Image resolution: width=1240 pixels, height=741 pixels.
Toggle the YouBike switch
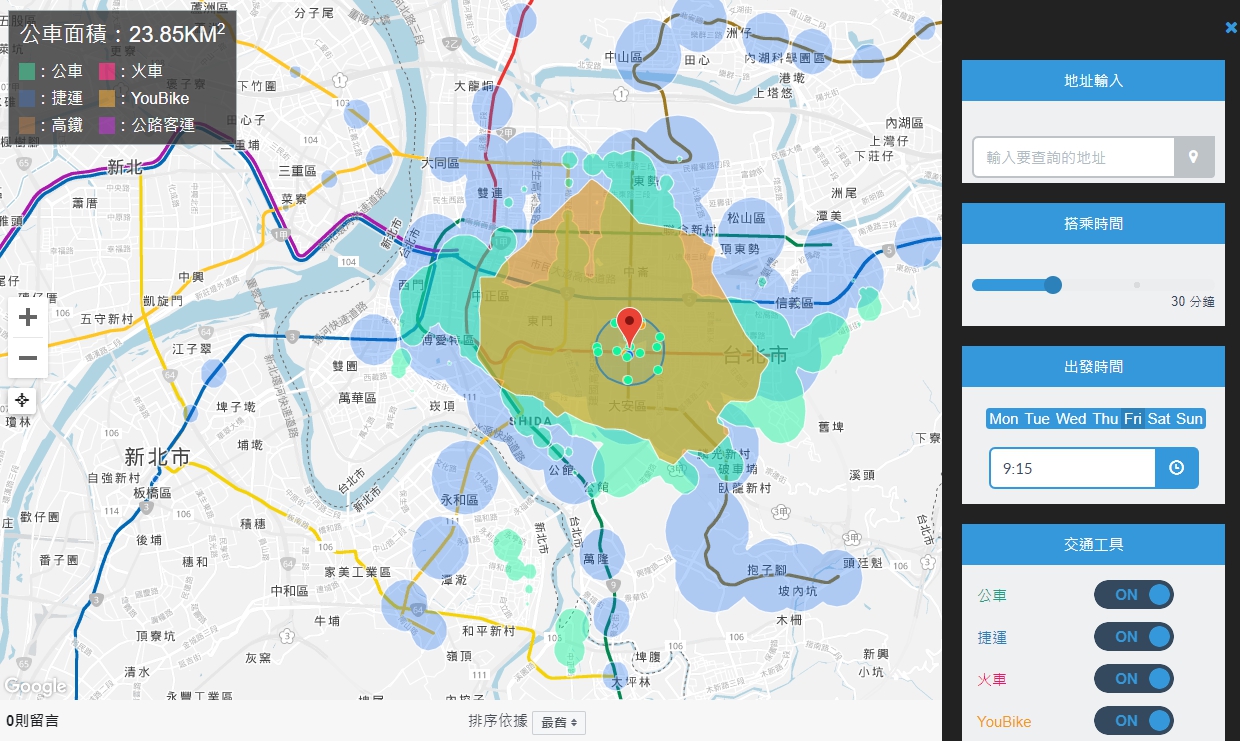1134,720
